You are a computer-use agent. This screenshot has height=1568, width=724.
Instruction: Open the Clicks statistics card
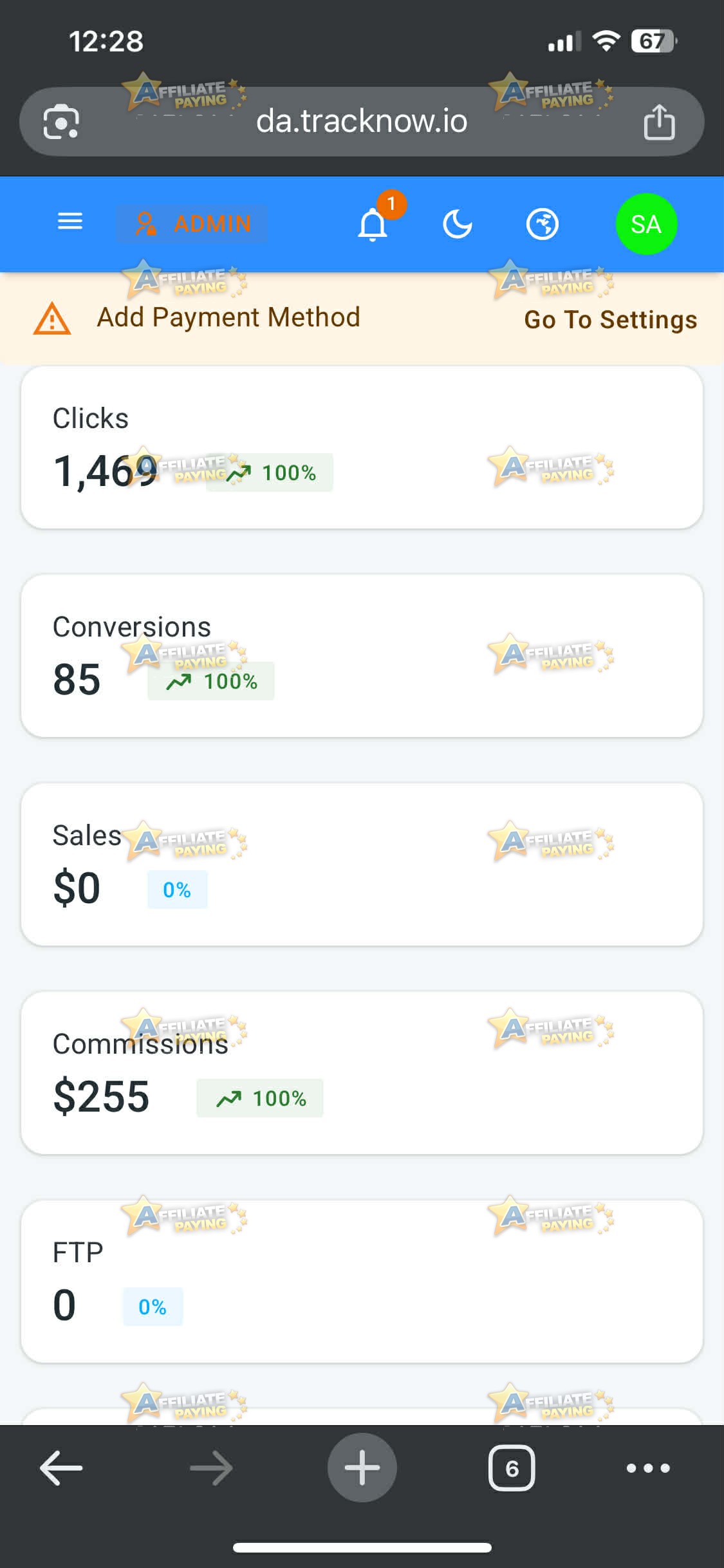pos(362,447)
